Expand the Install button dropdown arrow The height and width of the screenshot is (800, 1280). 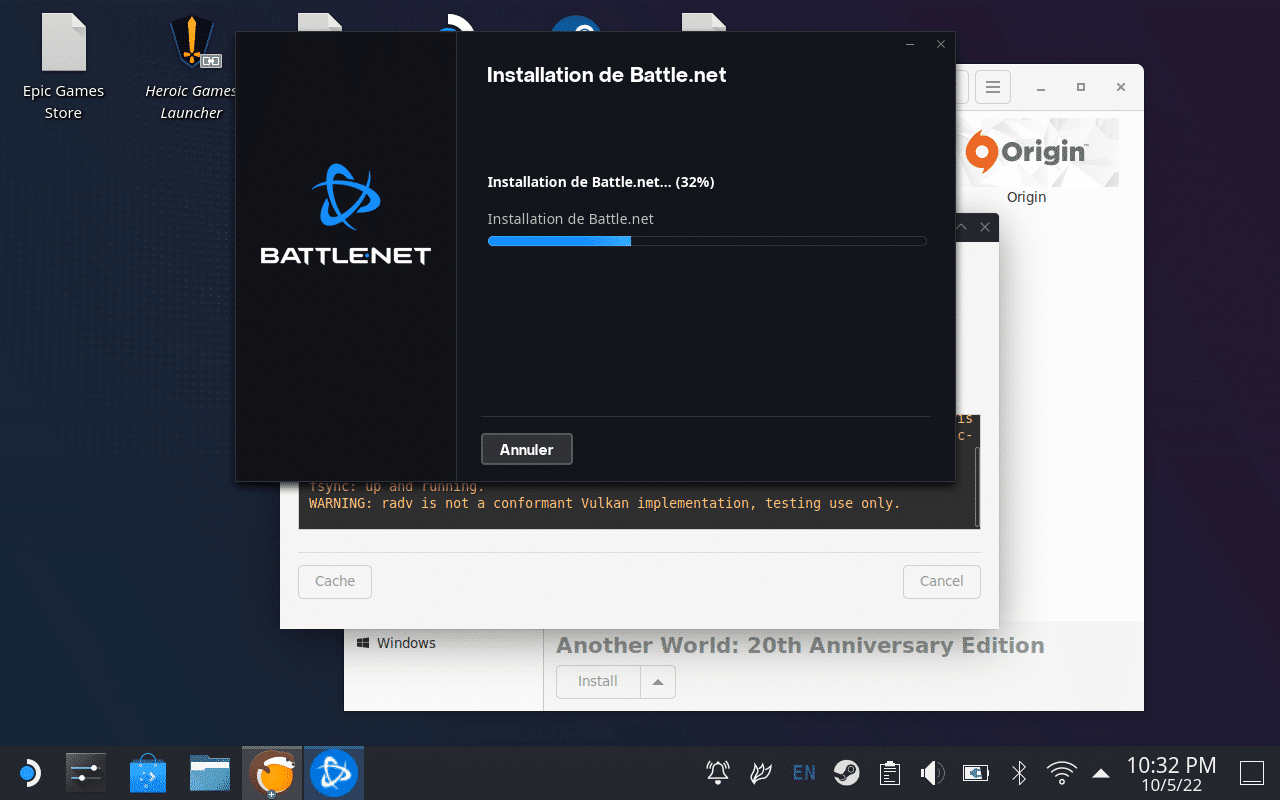(658, 682)
